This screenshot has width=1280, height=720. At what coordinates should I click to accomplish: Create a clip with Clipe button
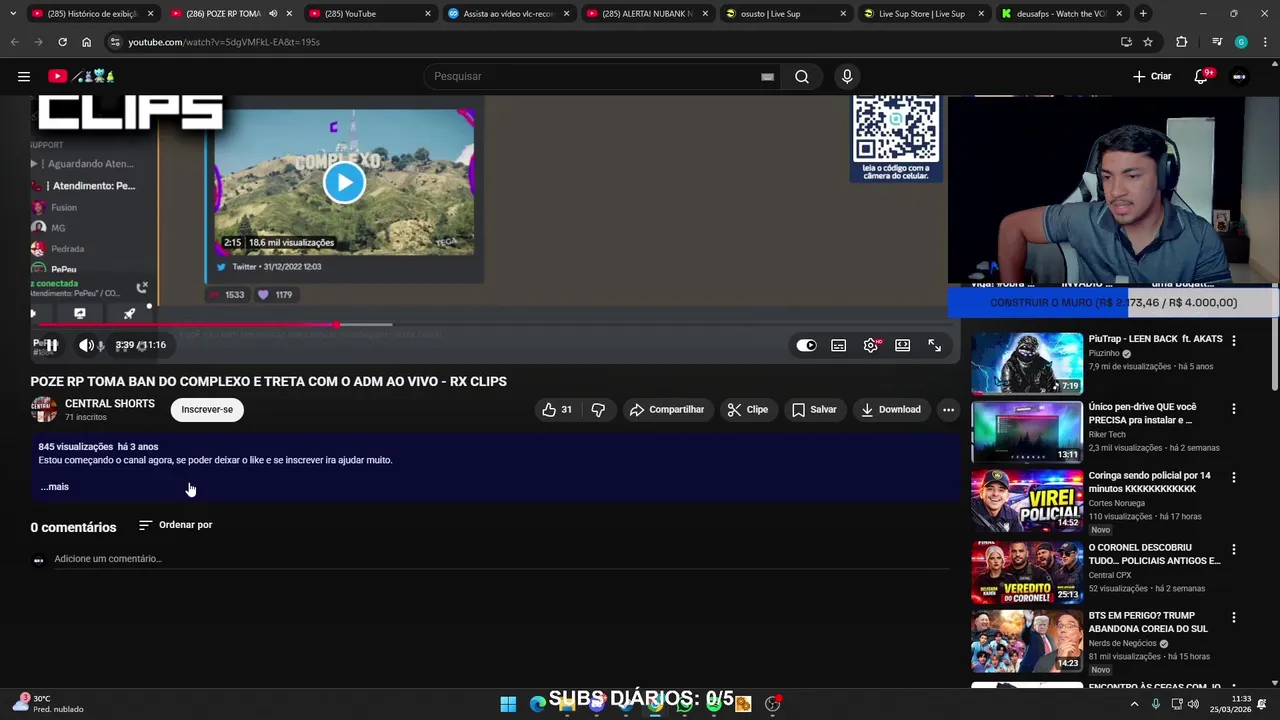(x=748, y=409)
